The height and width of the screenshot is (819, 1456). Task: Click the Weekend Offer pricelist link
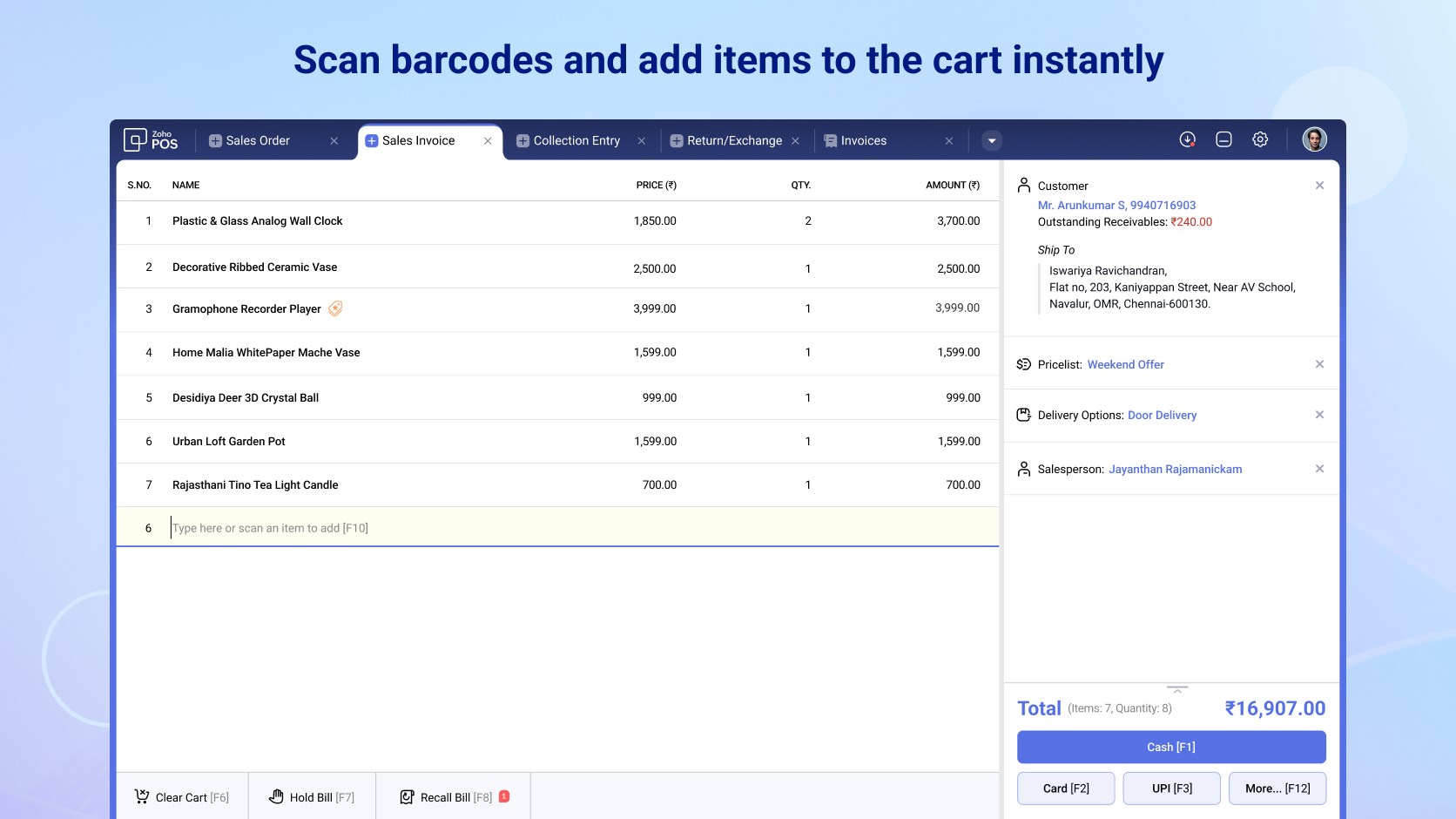pyautogui.click(x=1125, y=364)
